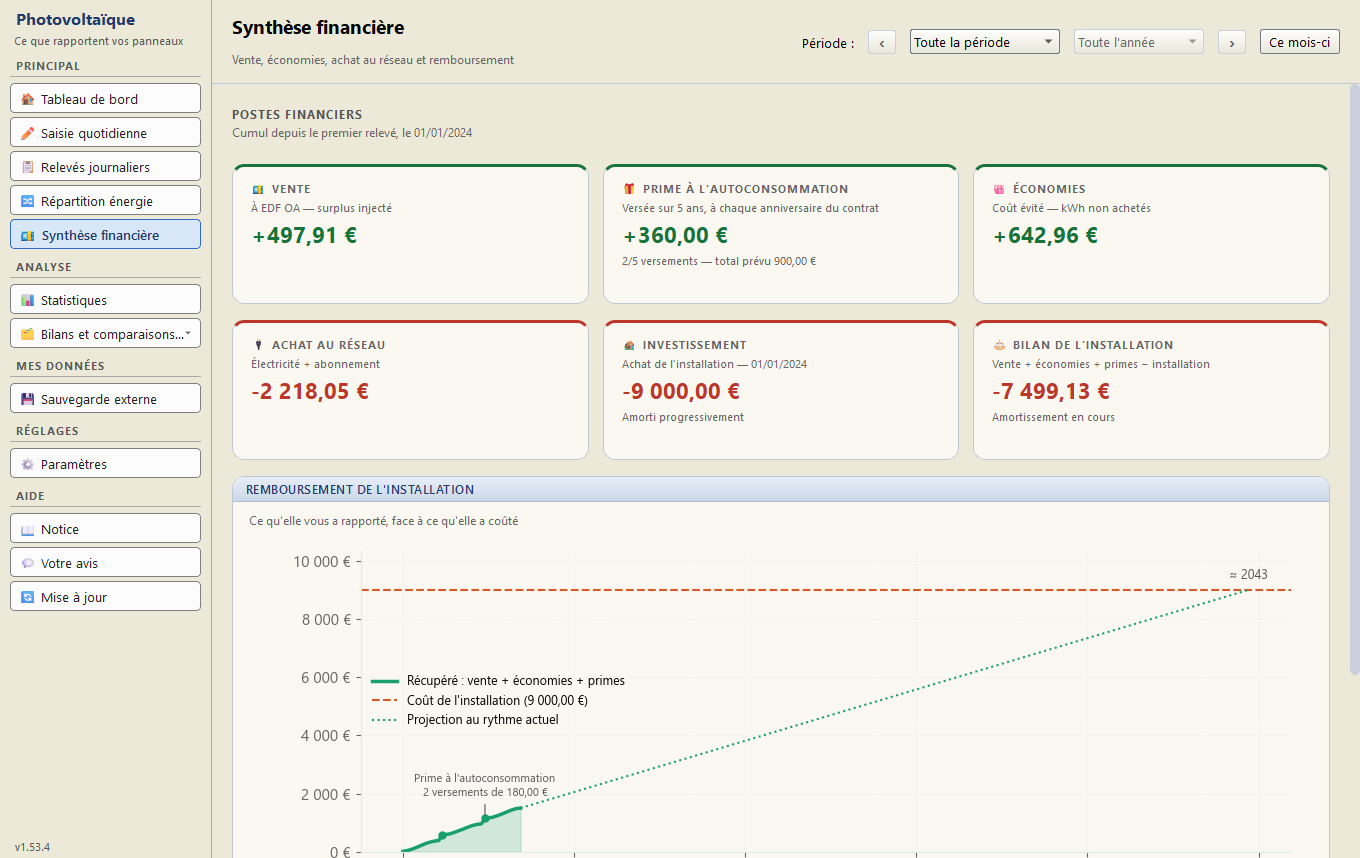Click the -2 218,05 € value under Achat au réseau
Viewport: 1360px width, 858px height.
tap(310, 391)
